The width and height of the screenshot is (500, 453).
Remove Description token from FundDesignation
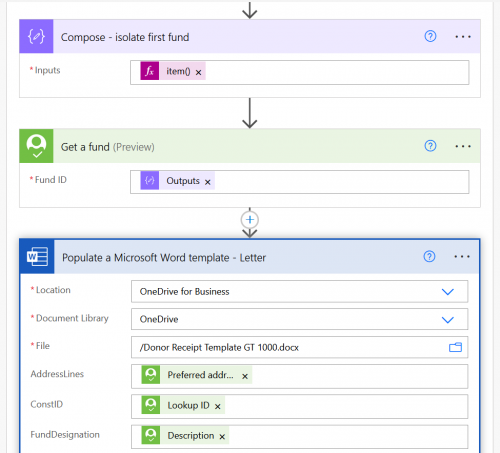[222, 437]
